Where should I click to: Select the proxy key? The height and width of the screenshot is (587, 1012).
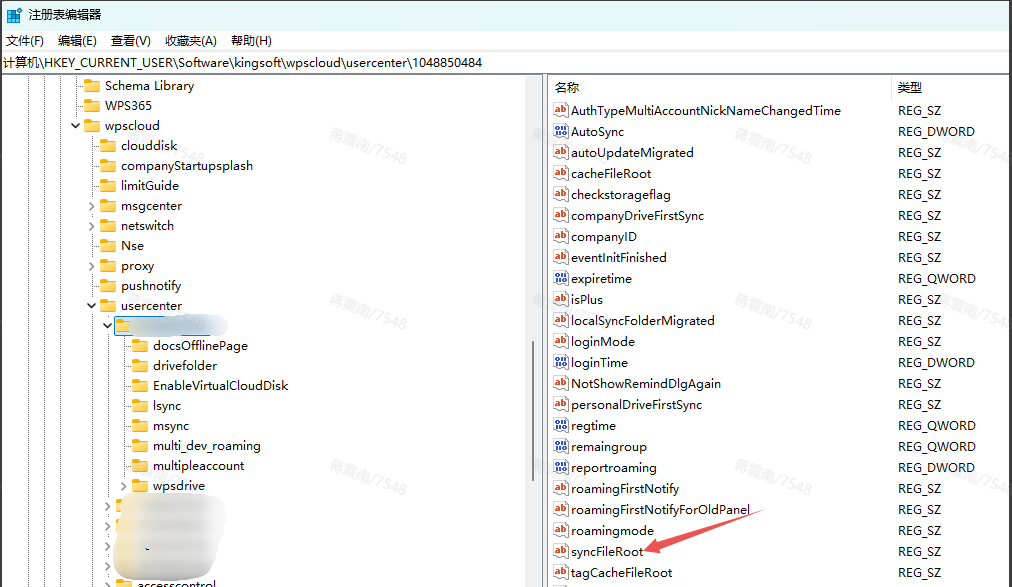pos(137,266)
